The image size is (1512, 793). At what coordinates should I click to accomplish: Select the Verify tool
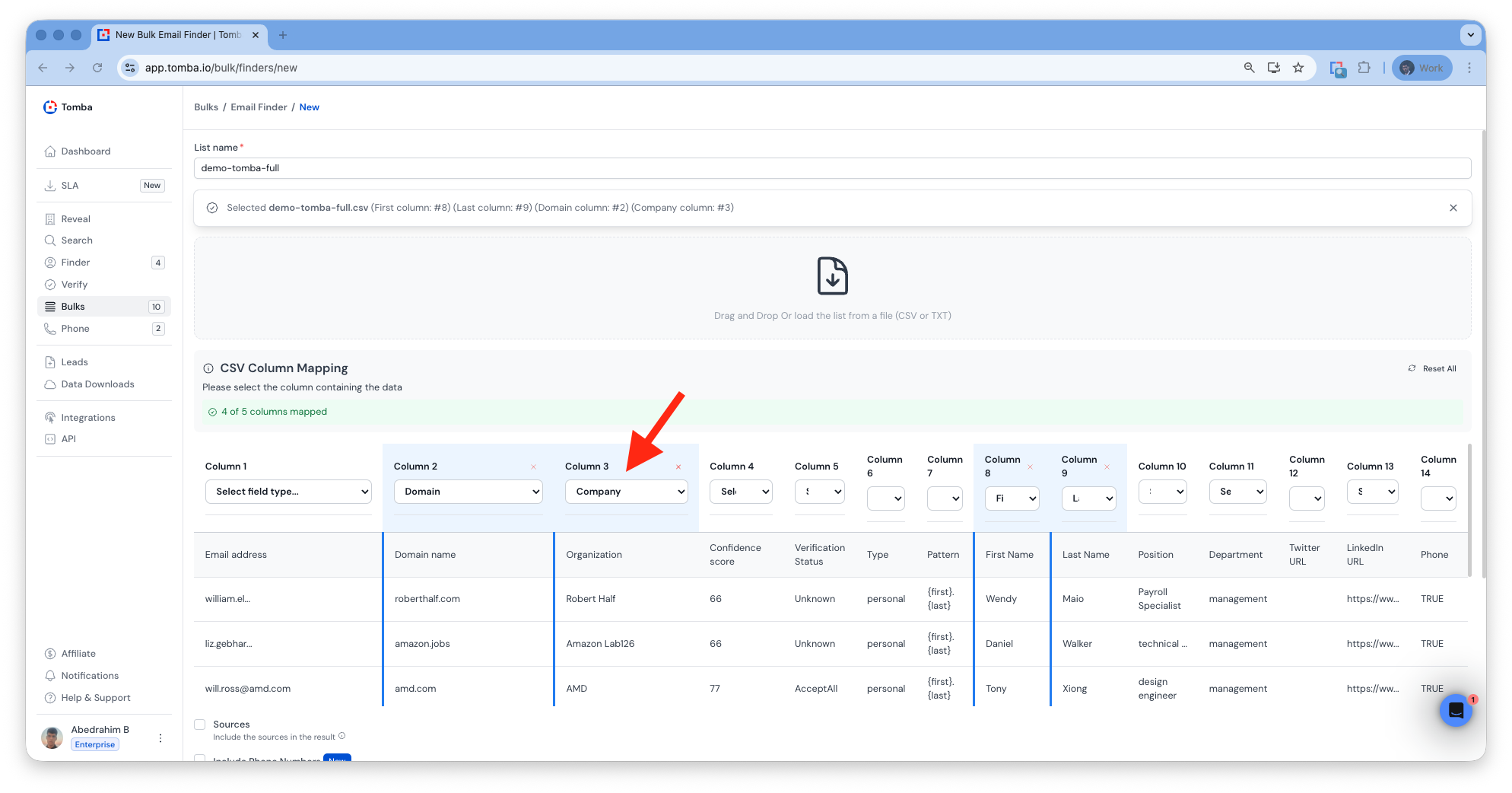pos(73,284)
